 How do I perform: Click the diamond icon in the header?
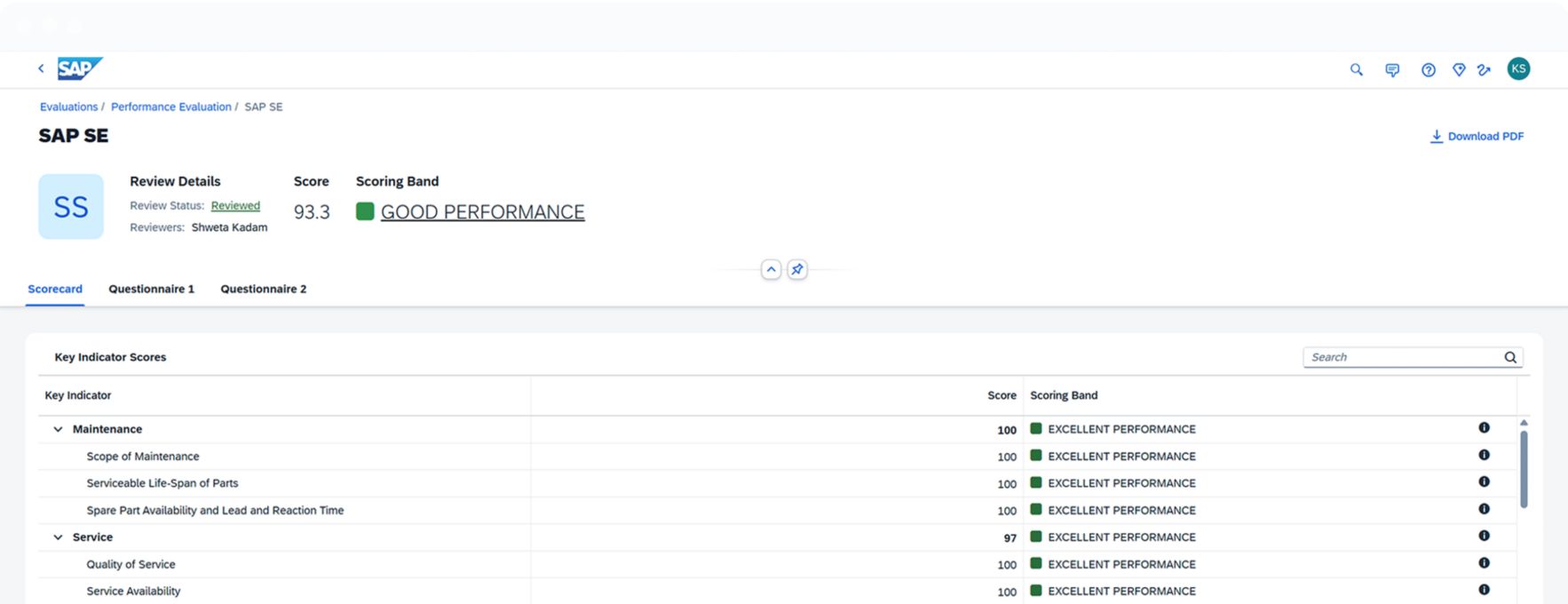pyautogui.click(x=1458, y=69)
